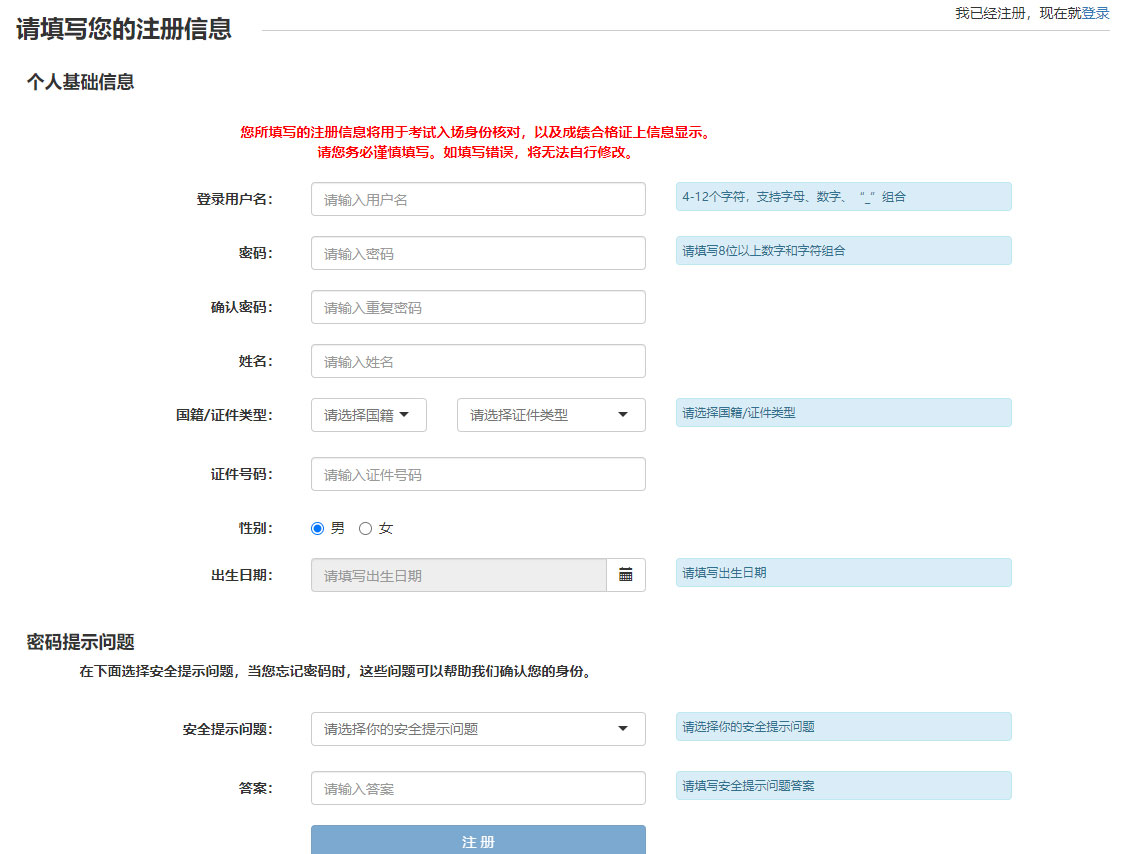Open the 请选择证件类型 dropdown
The height and width of the screenshot is (854, 1122).
(x=550, y=414)
